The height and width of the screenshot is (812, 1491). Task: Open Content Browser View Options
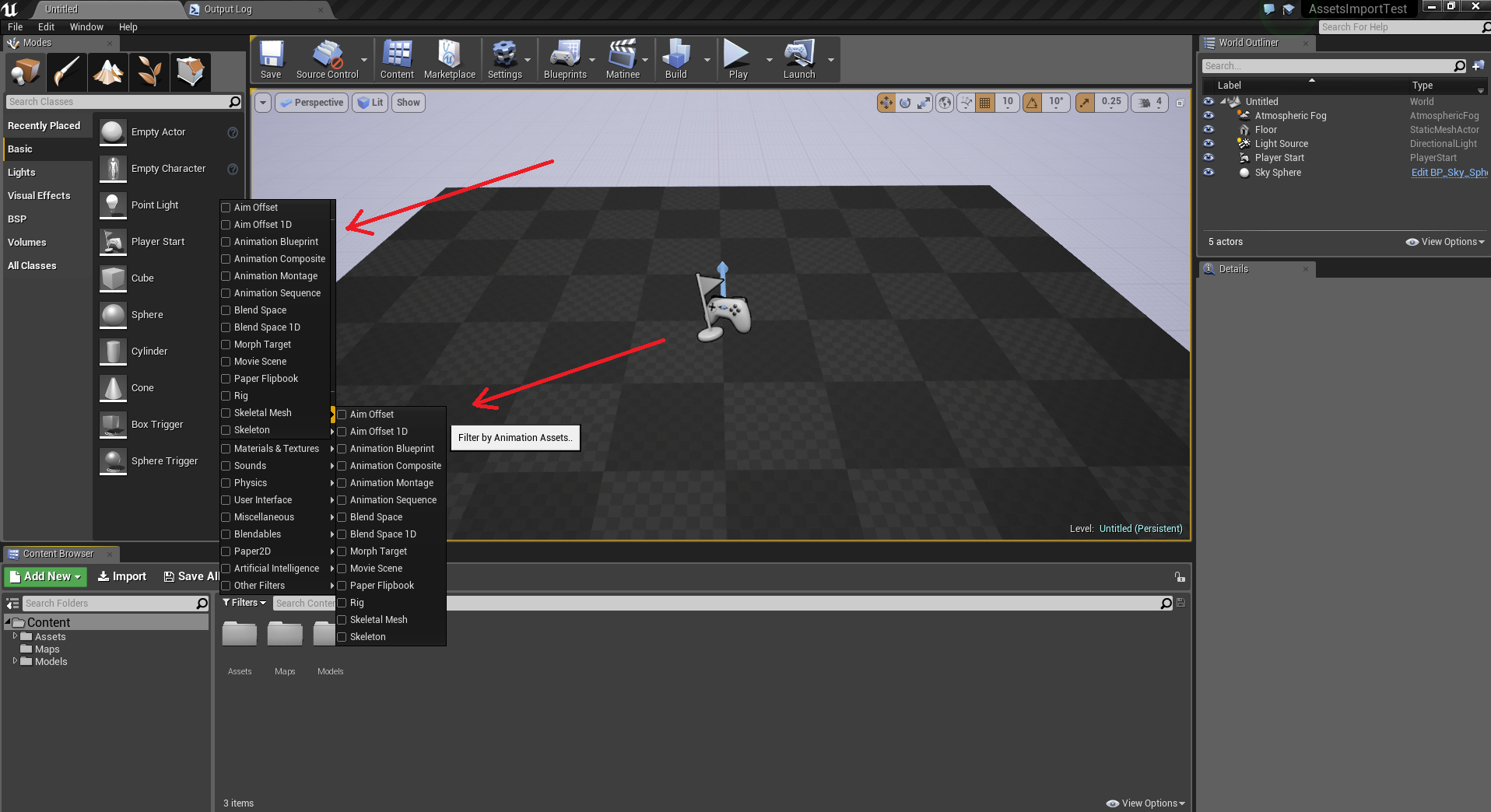1145,803
